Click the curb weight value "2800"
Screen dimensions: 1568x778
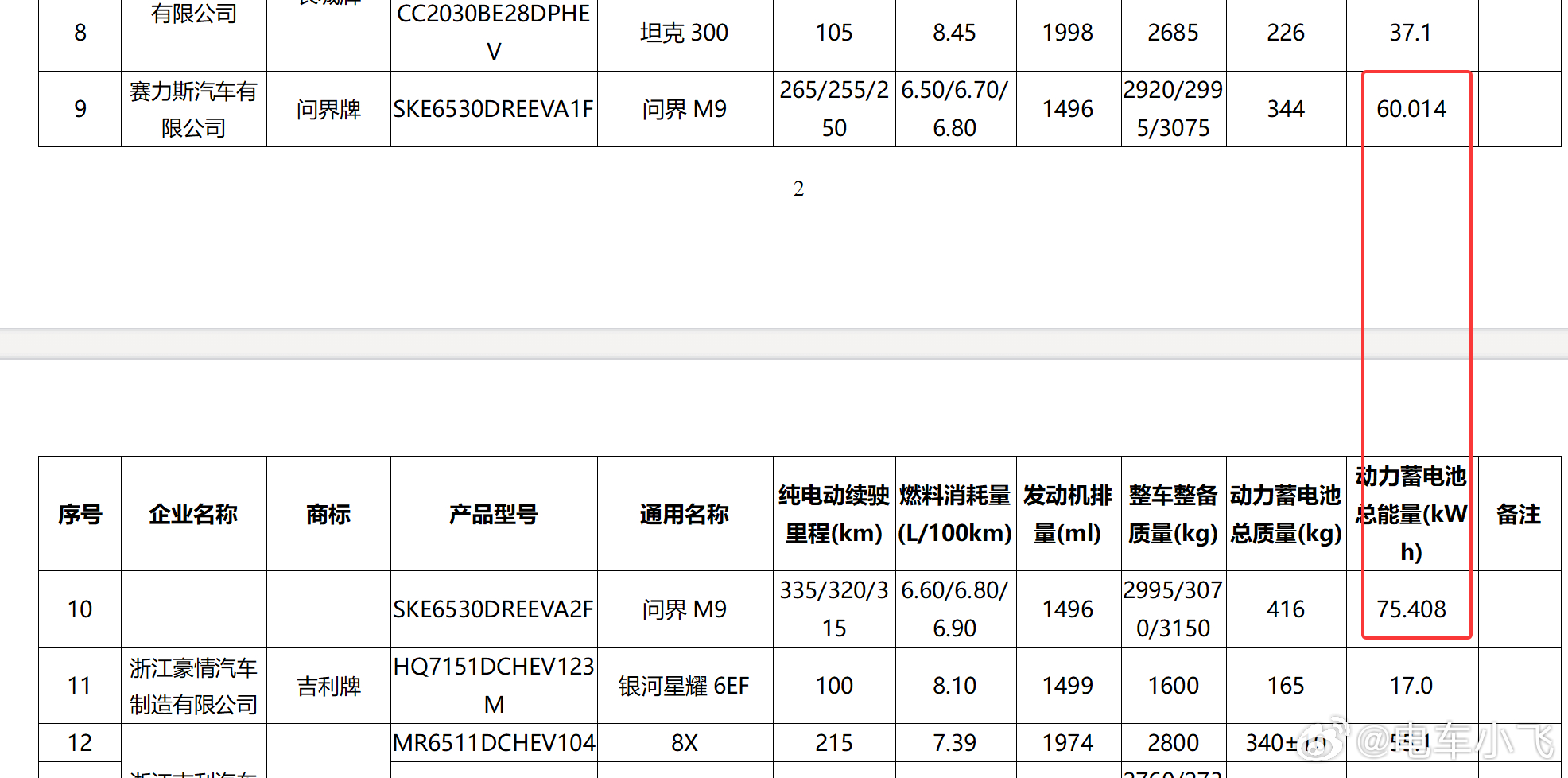(x=1173, y=743)
